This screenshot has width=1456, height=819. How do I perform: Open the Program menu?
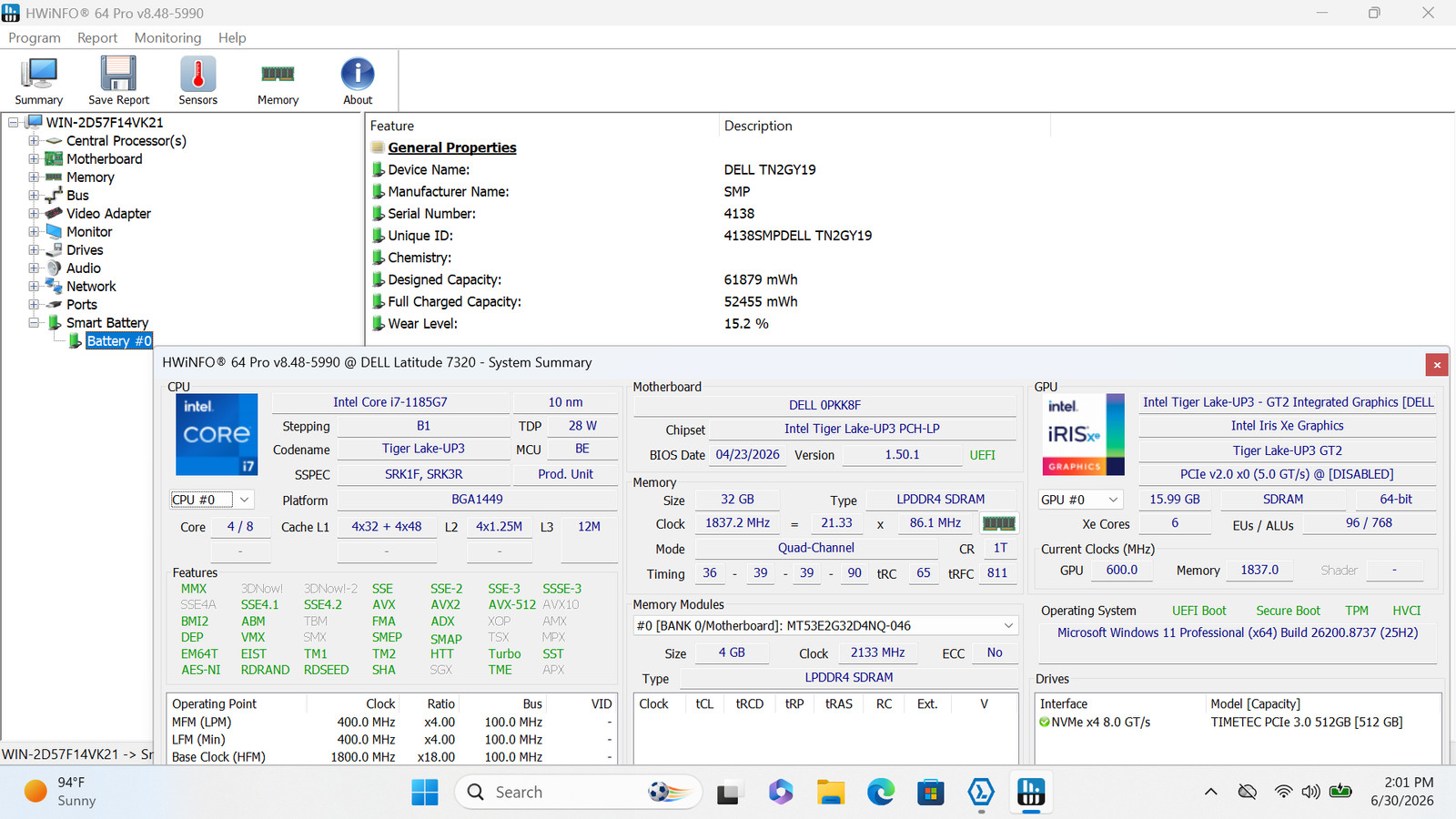pos(35,37)
